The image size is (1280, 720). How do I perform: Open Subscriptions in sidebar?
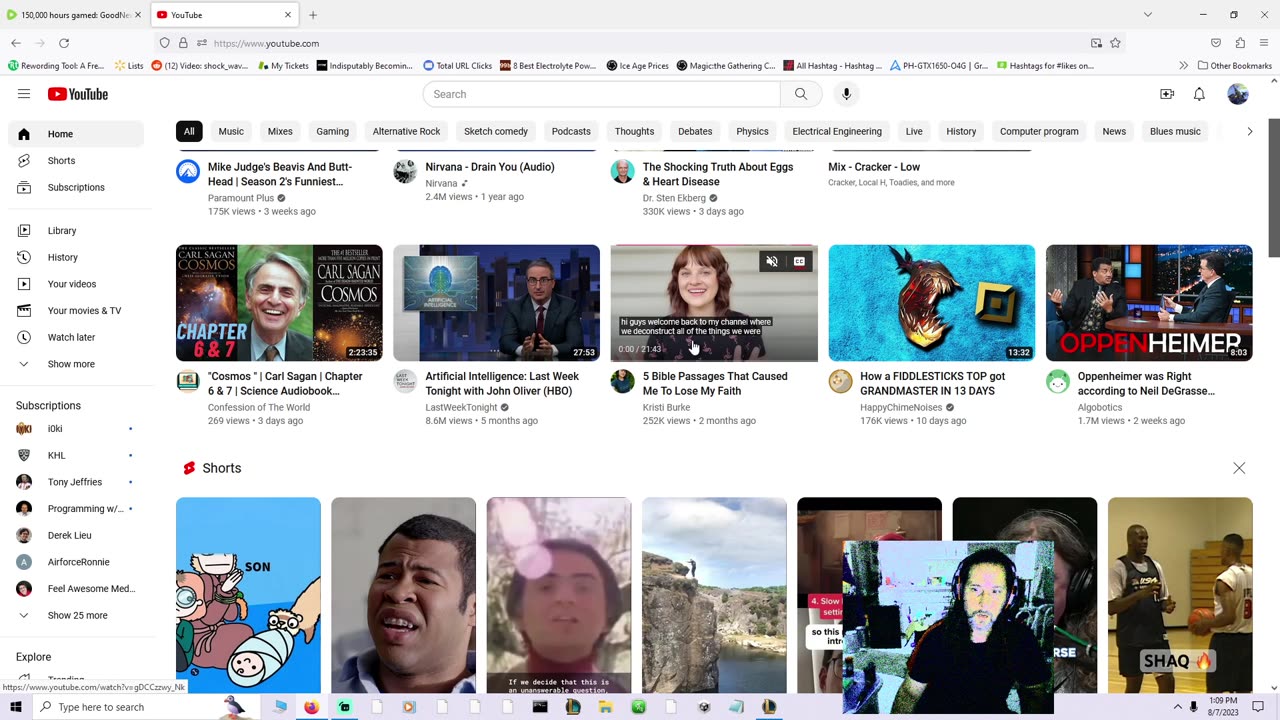(x=76, y=187)
